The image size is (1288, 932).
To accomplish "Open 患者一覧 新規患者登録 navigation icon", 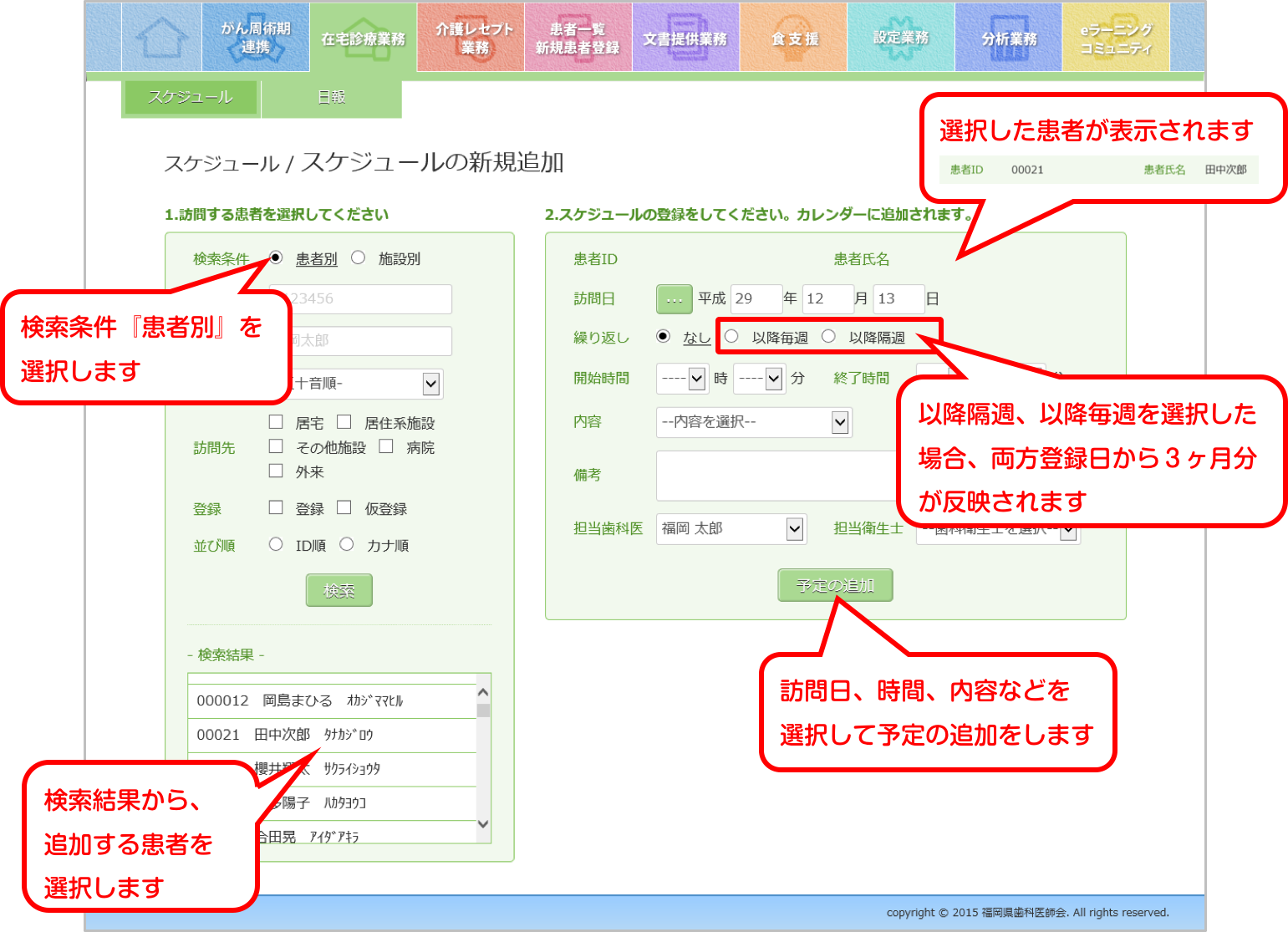I will [578, 38].
